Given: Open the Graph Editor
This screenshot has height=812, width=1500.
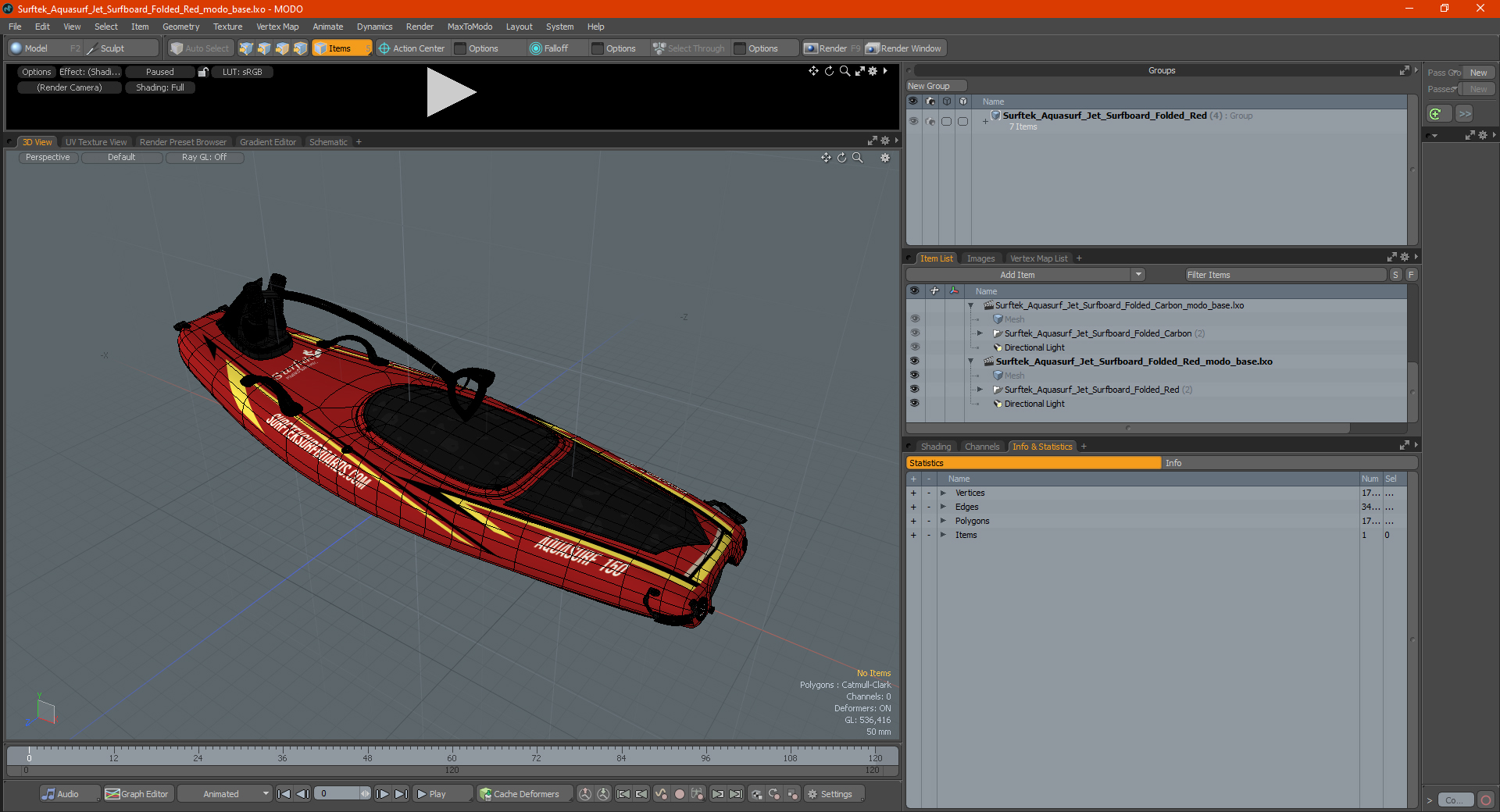Looking at the screenshot, I should (x=137, y=794).
